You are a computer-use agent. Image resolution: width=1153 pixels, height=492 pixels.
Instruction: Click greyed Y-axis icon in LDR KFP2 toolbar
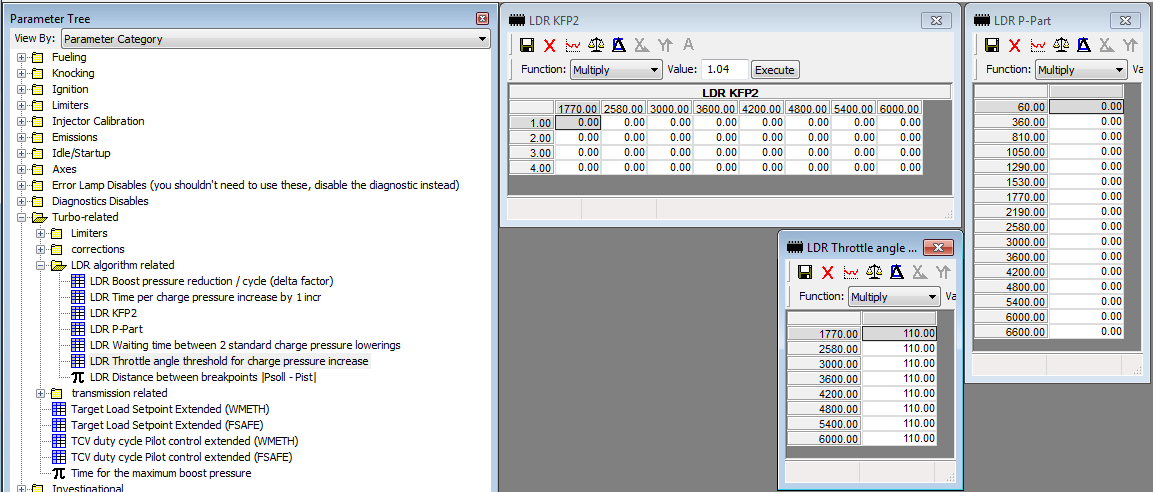point(665,46)
